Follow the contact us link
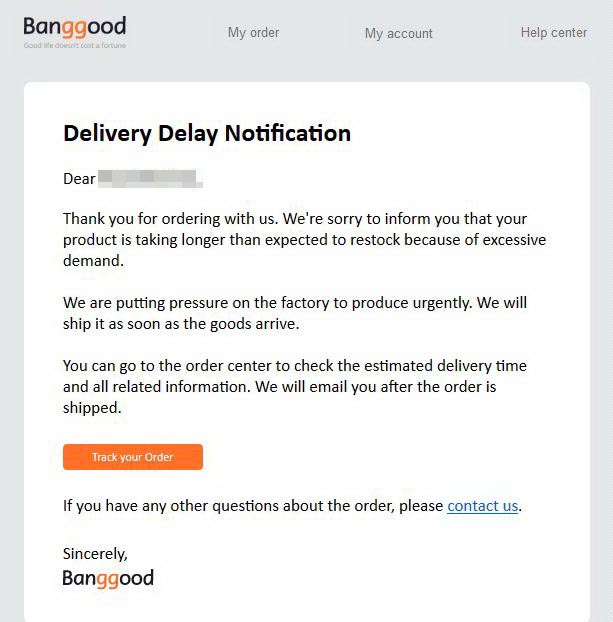This screenshot has height=622, width=613. point(482,506)
